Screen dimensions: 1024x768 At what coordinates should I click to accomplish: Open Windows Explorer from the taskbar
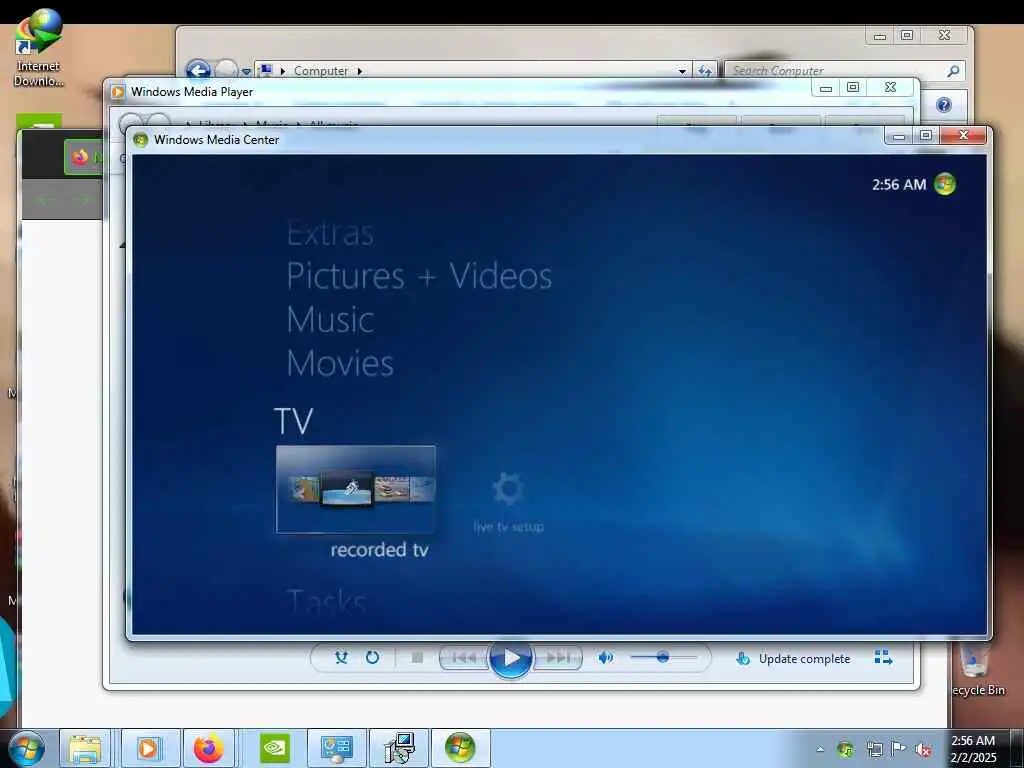pos(86,748)
